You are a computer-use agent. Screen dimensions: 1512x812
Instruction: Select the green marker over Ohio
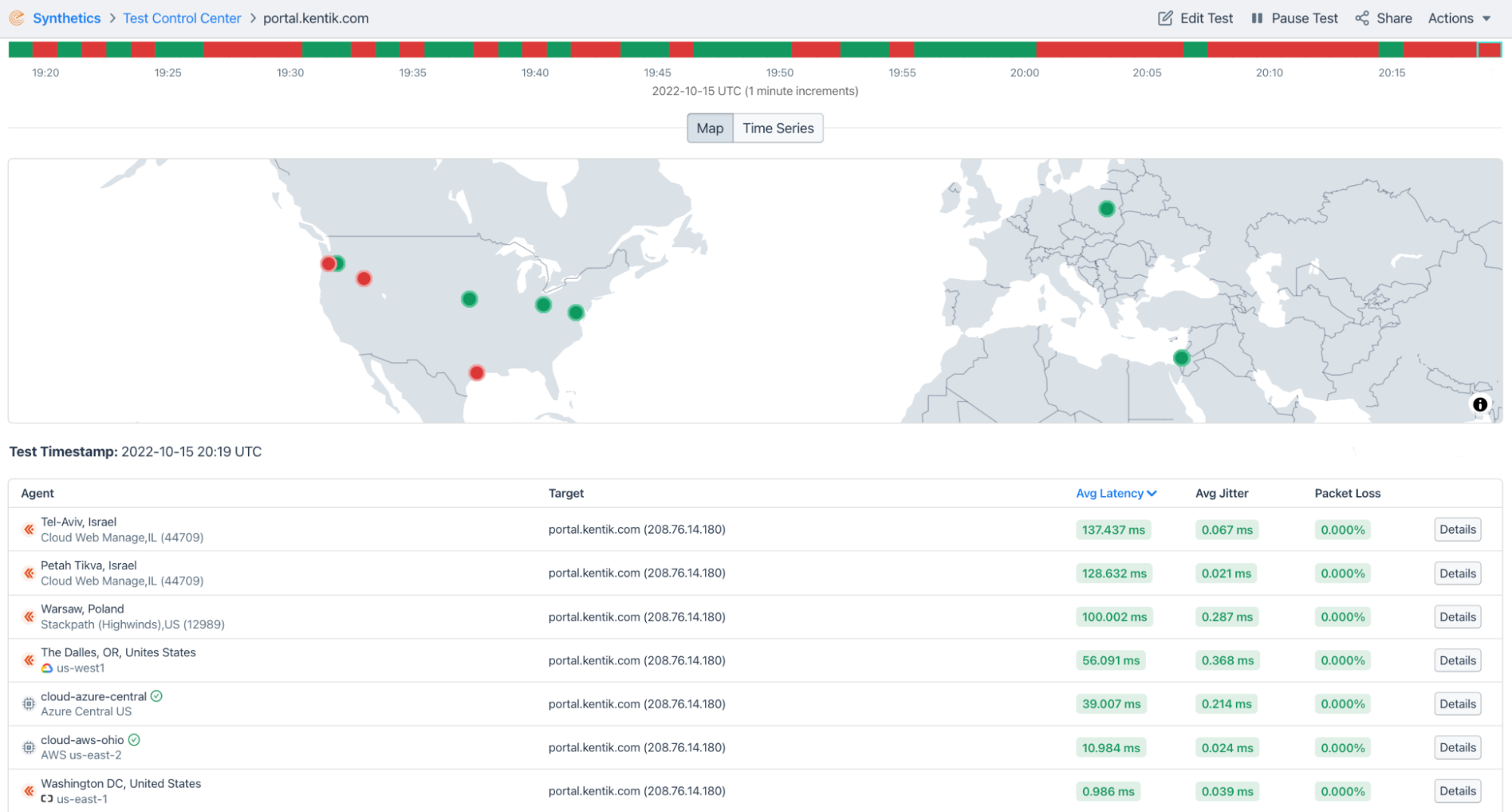[543, 305]
